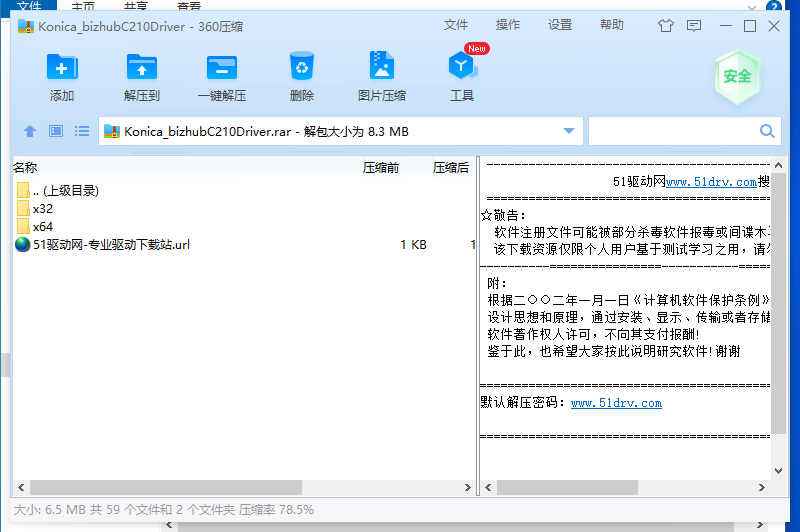The height and width of the screenshot is (532, 800).
Task: Open the 图片压缩 image compression tool
Action: (x=382, y=65)
